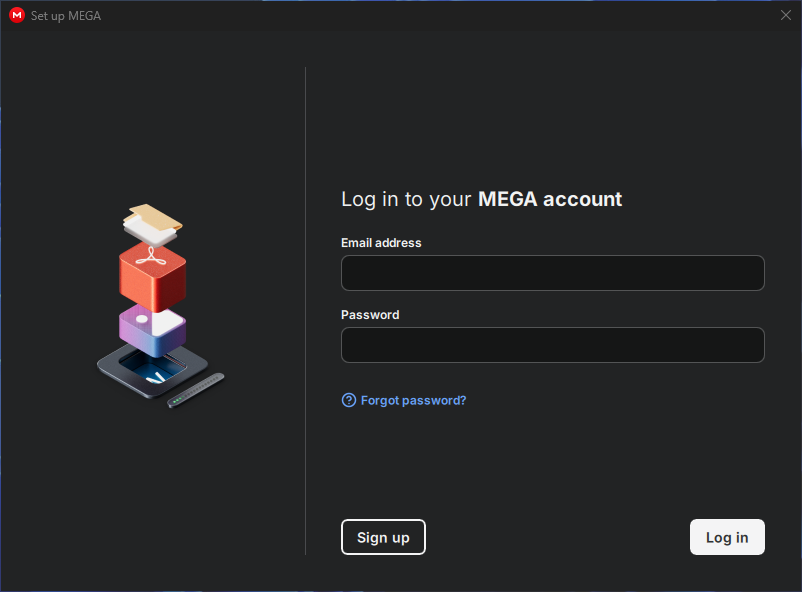
Task: Click the white Acrobat symbol on red cube
Action: click(x=151, y=256)
